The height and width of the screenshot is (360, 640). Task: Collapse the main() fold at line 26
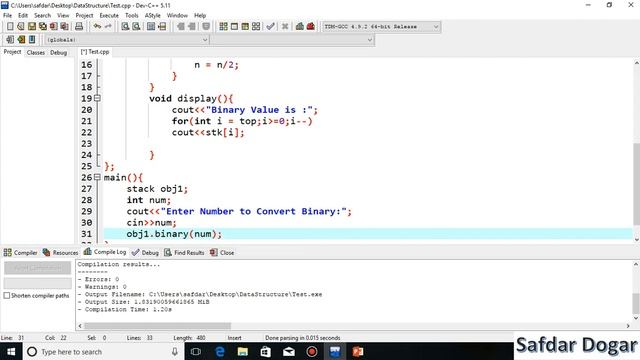pyautogui.click(x=97, y=177)
